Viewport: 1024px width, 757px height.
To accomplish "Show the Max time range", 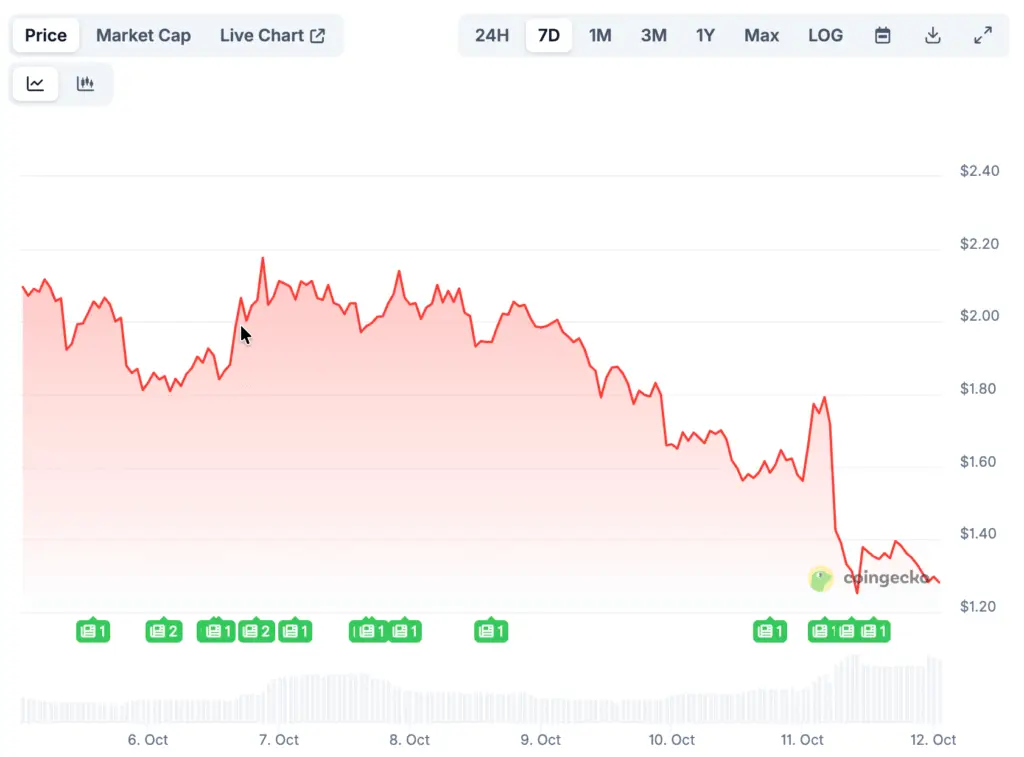I will point(761,36).
